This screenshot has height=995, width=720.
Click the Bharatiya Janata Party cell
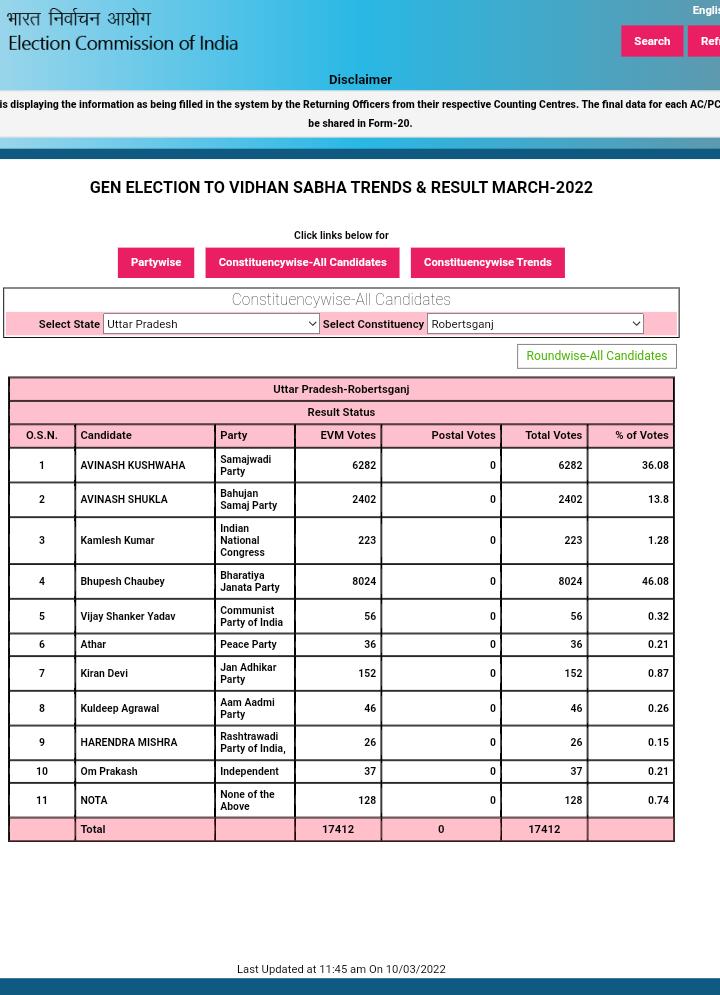249,581
